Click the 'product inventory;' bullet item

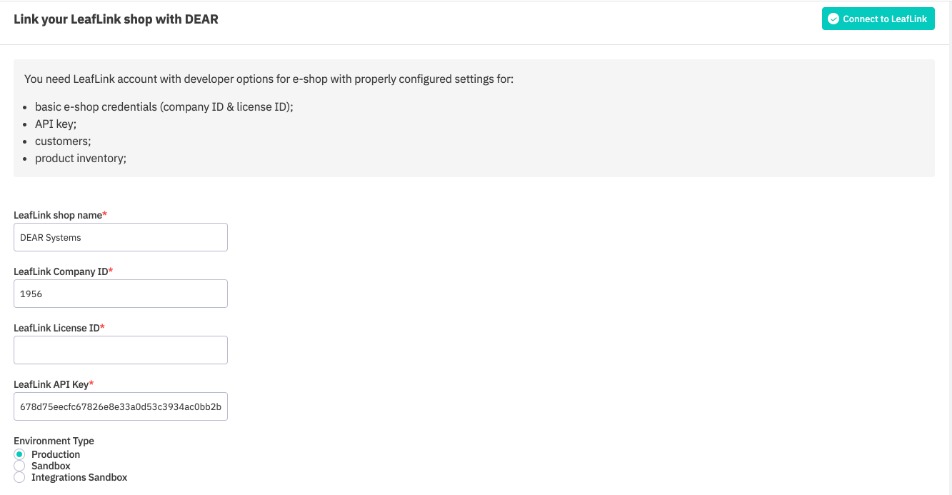(x=81, y=158)
